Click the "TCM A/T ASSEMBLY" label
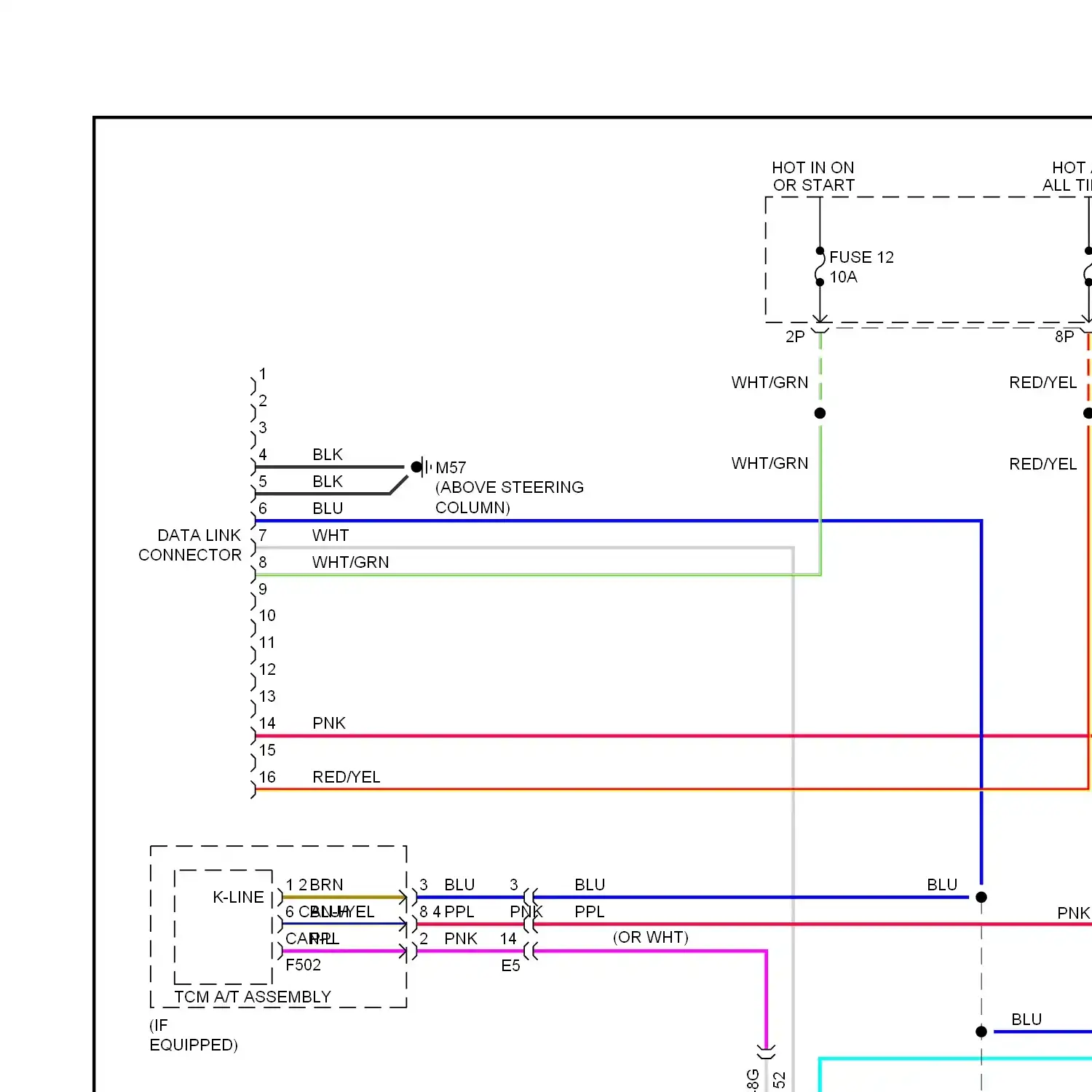This screenshot has height=1092, width=1092. (253, 997)
